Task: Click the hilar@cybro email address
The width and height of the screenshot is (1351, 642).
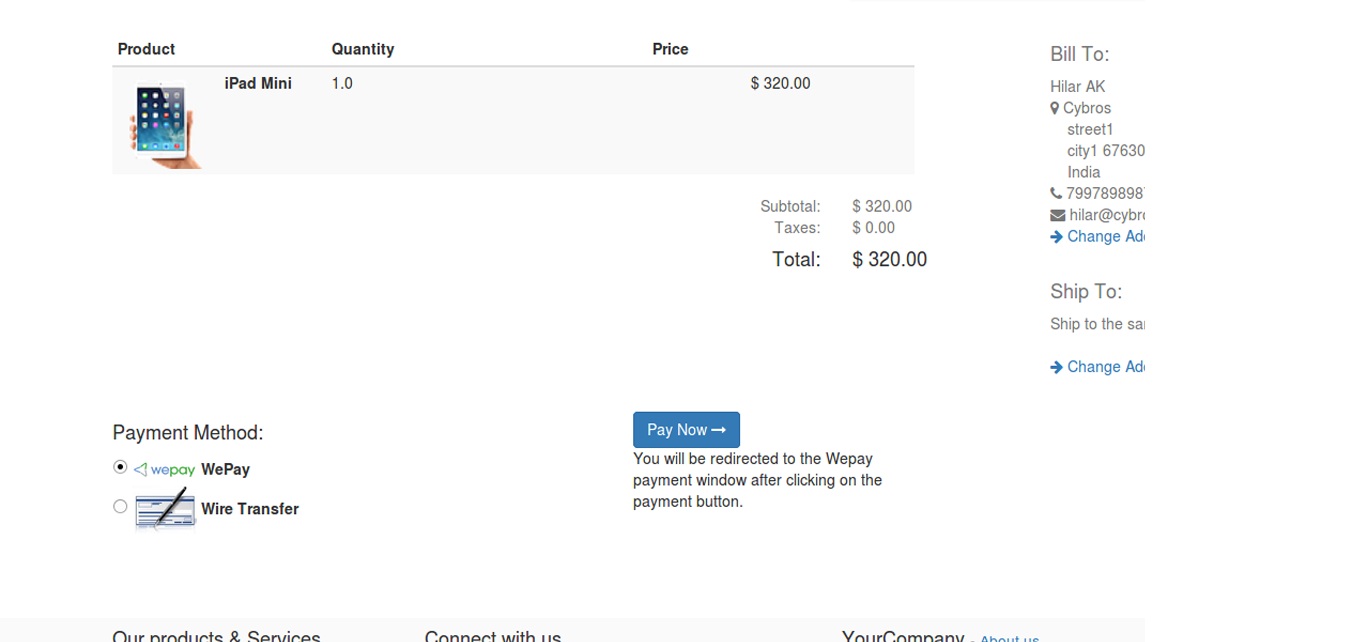Action: [x=1107, y=215]
